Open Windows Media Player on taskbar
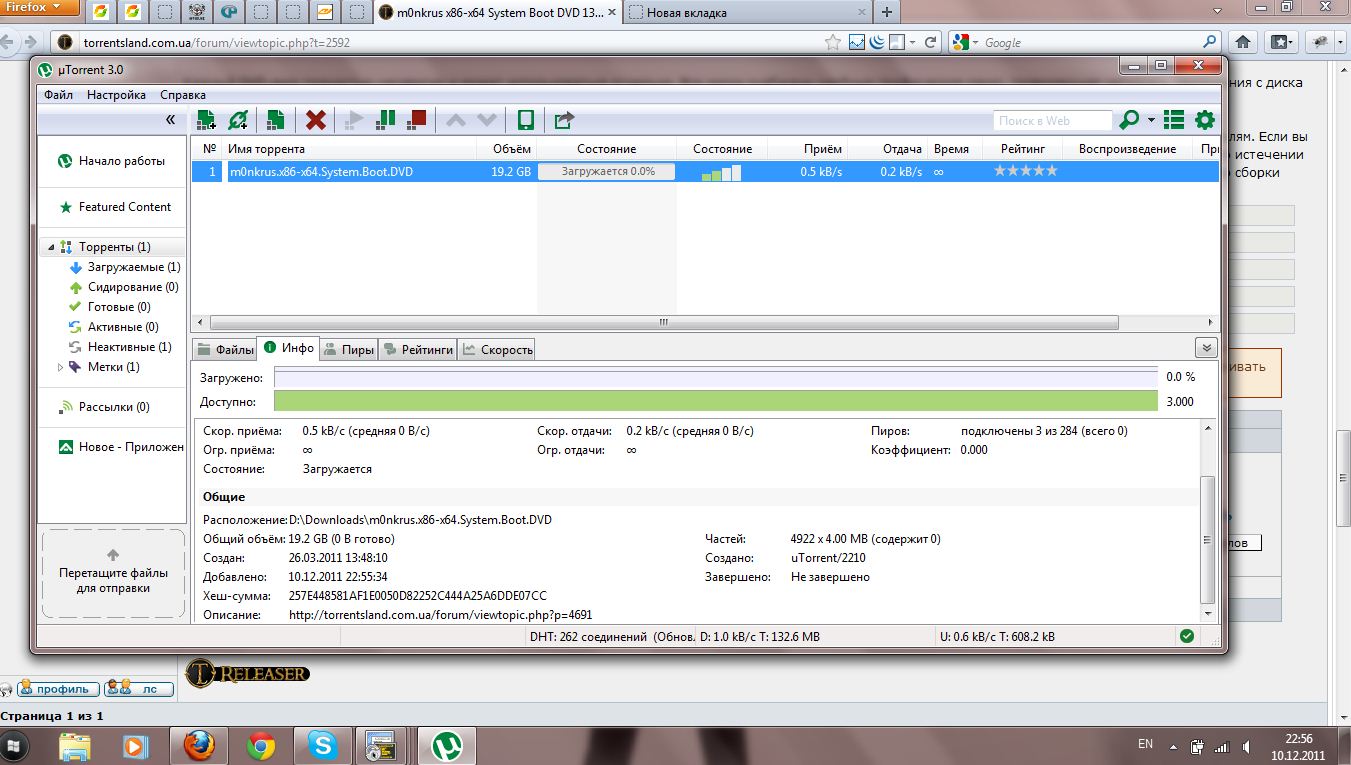 coord(137,746)
